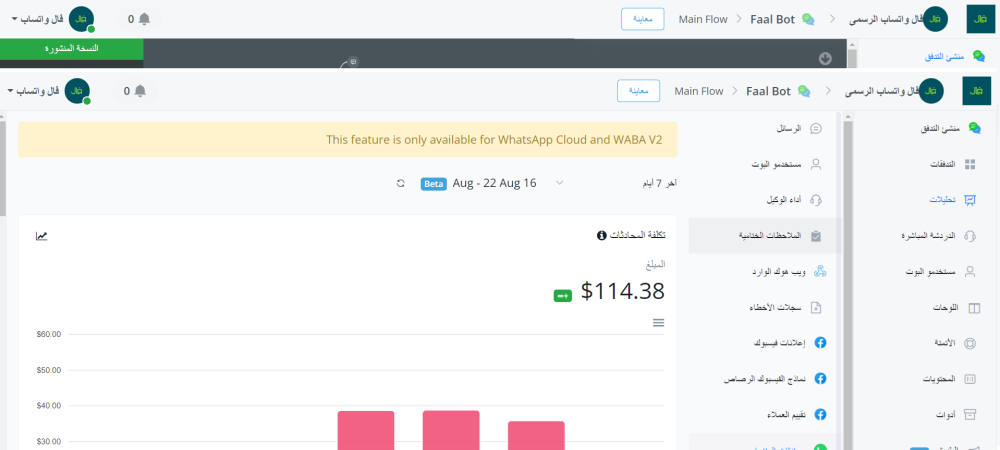Screen dimensions: 1000x450
Task: Click the Aug 16 - 22 date range field
Action: (x=494, y=183)
